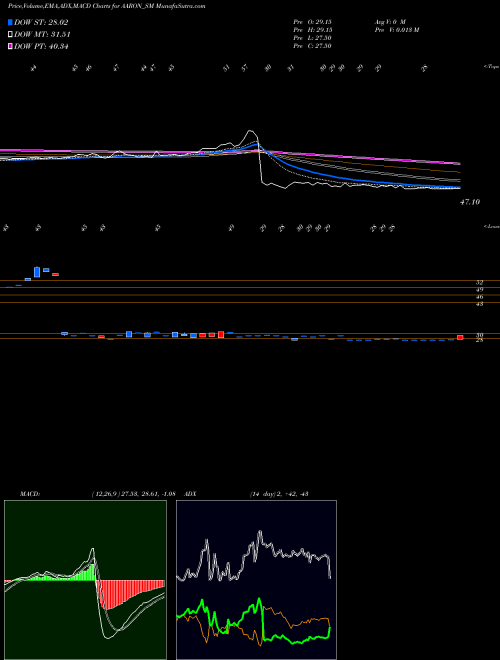The height and width of the screenshot is (660, 500).
Task: Open the green MACD histogram chart
Action: click(85, 580)
